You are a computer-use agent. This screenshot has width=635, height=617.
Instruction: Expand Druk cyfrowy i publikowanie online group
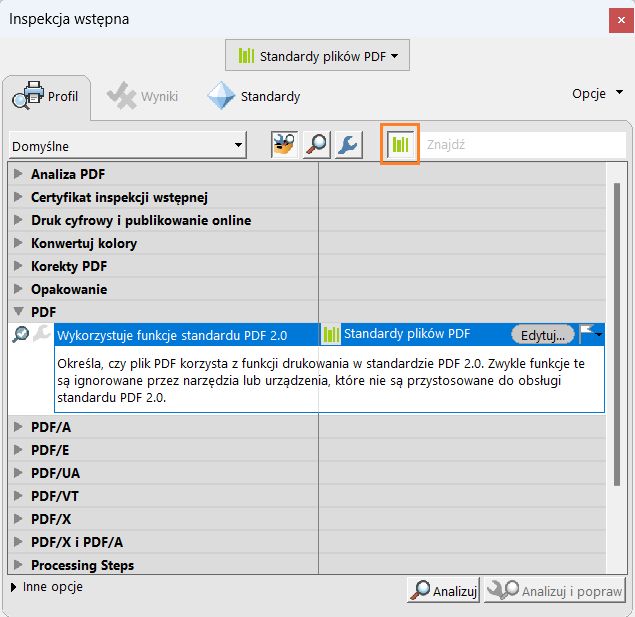pos(18,220)
